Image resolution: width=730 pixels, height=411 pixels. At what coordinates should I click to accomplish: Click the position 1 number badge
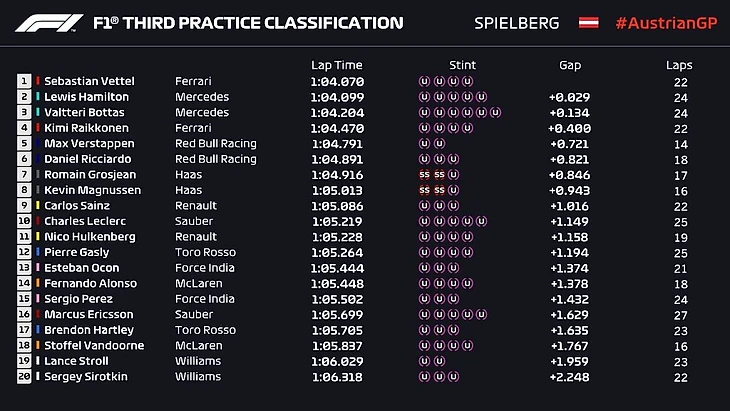click(24, 81)
